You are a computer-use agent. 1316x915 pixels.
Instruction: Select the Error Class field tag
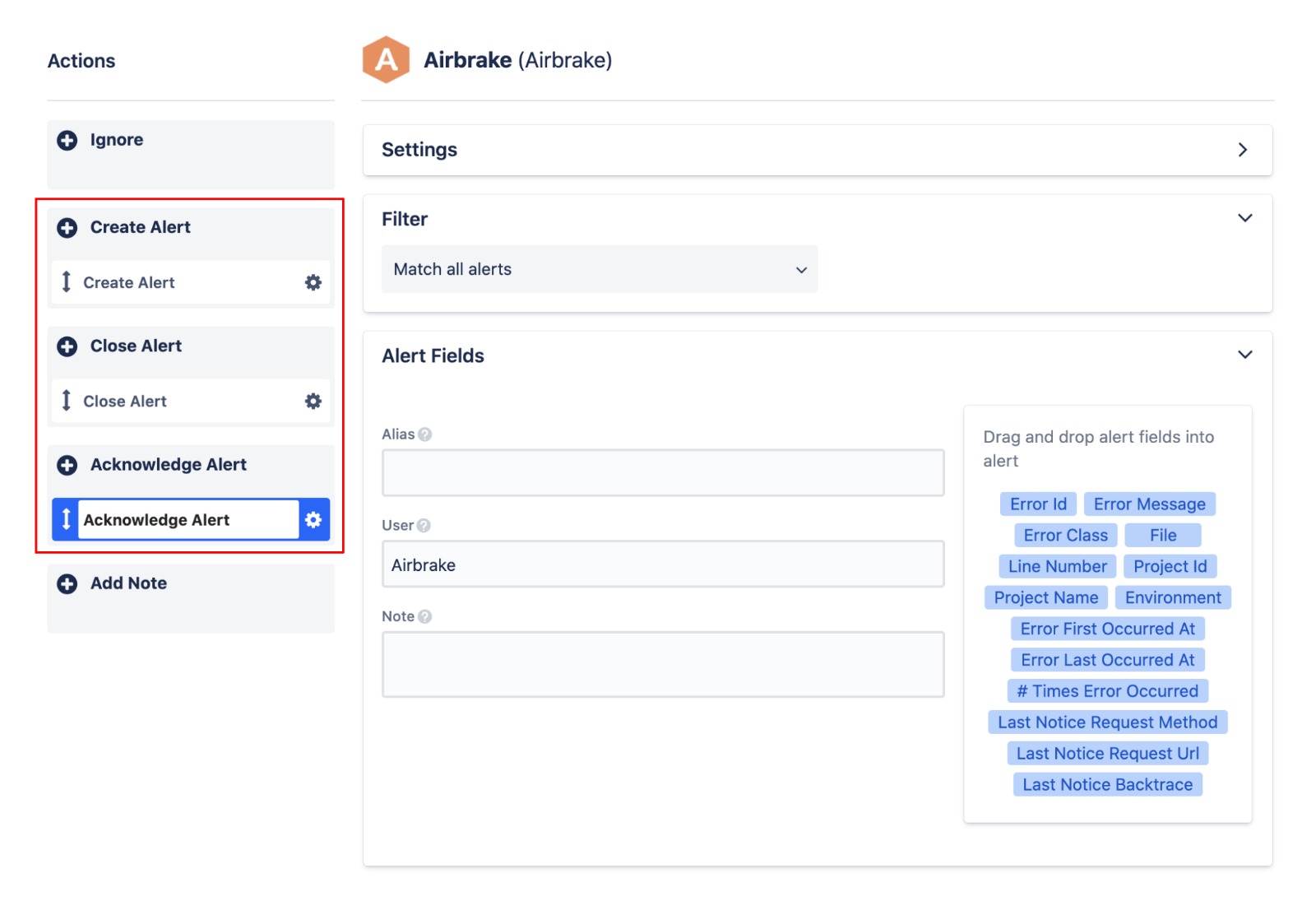[x=1065, y=536]
